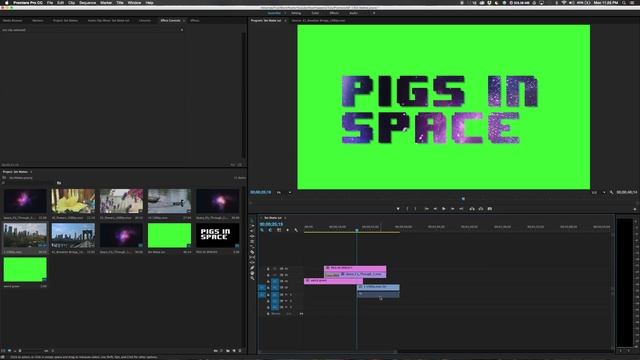Open Effect Controls panel menu
The height and width of the screenshot is (360, 640).
[184, 20]
